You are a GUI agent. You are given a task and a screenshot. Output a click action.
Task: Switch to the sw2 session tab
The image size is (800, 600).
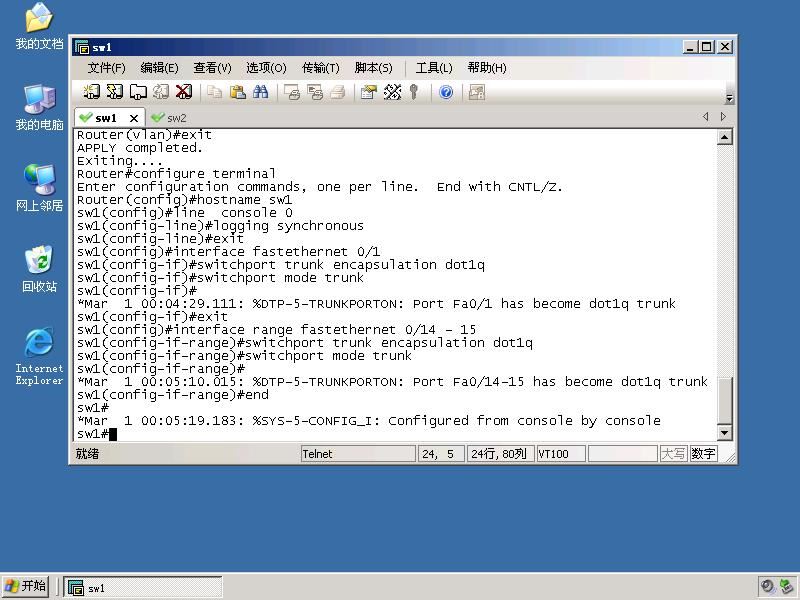169,118
